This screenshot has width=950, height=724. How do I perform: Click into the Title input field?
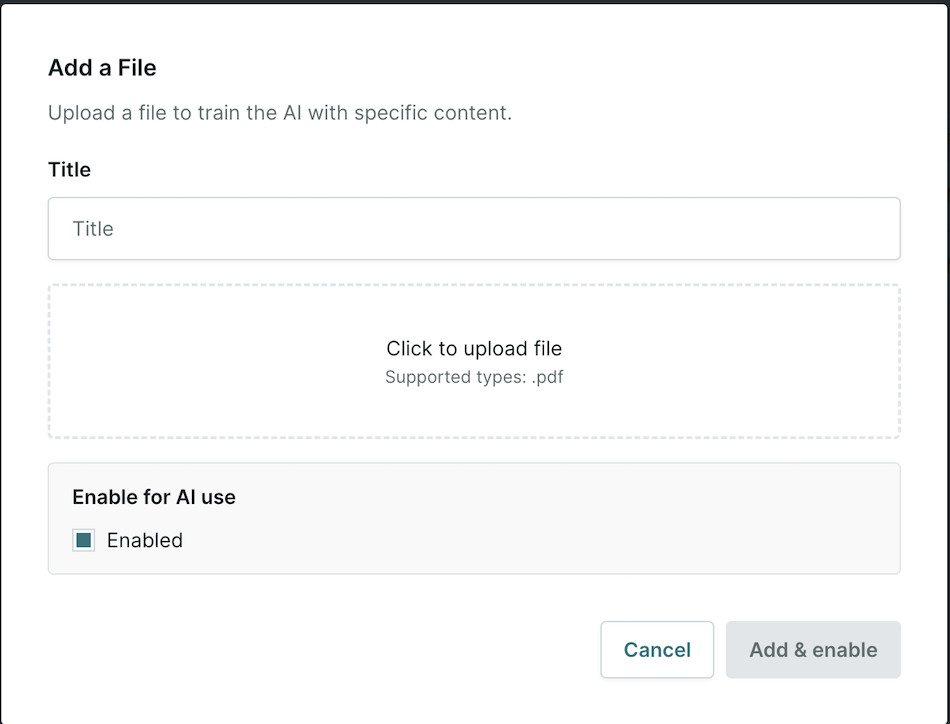click(x=474, y=228)
